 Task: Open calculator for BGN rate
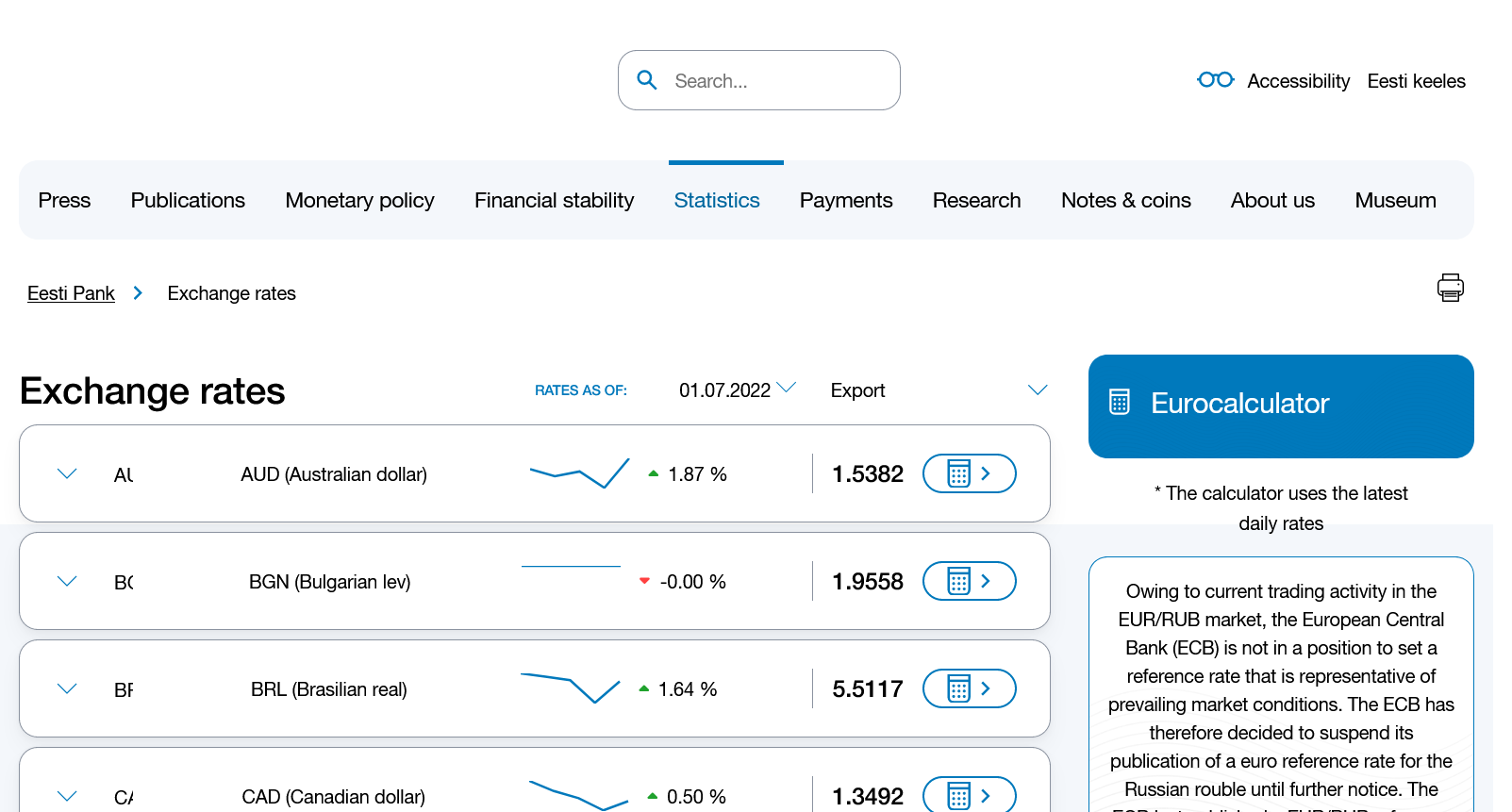coord(969,581)
